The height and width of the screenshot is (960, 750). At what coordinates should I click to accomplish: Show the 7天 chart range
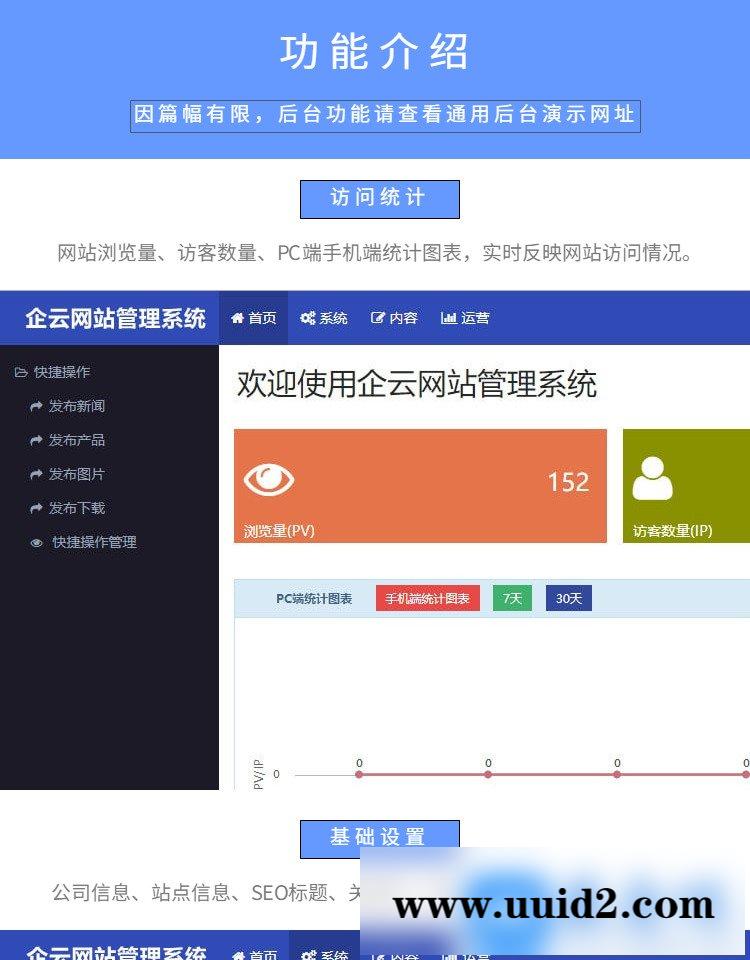(512, 598)
